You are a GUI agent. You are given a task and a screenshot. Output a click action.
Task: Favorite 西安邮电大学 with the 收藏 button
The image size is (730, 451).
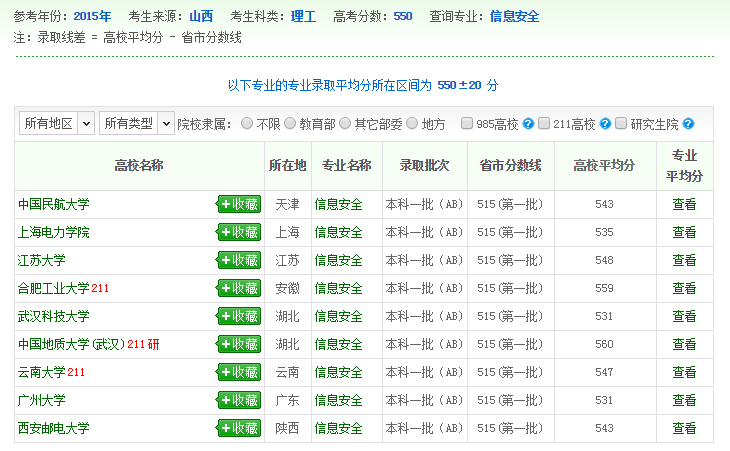(x=238, y=428)
